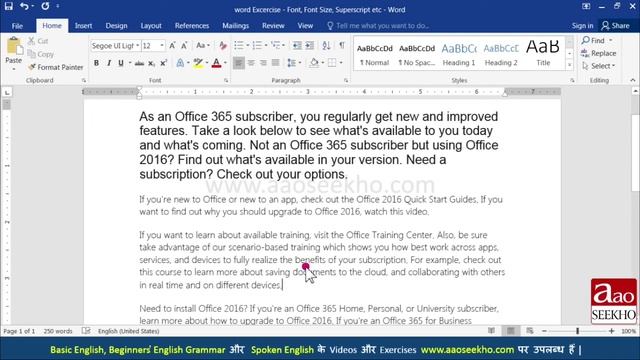Image resolution: width=640 pixels, height=360 pixels.
Task: Apply text highlight color
Action: pyautogui.click(x=198, y=63)
